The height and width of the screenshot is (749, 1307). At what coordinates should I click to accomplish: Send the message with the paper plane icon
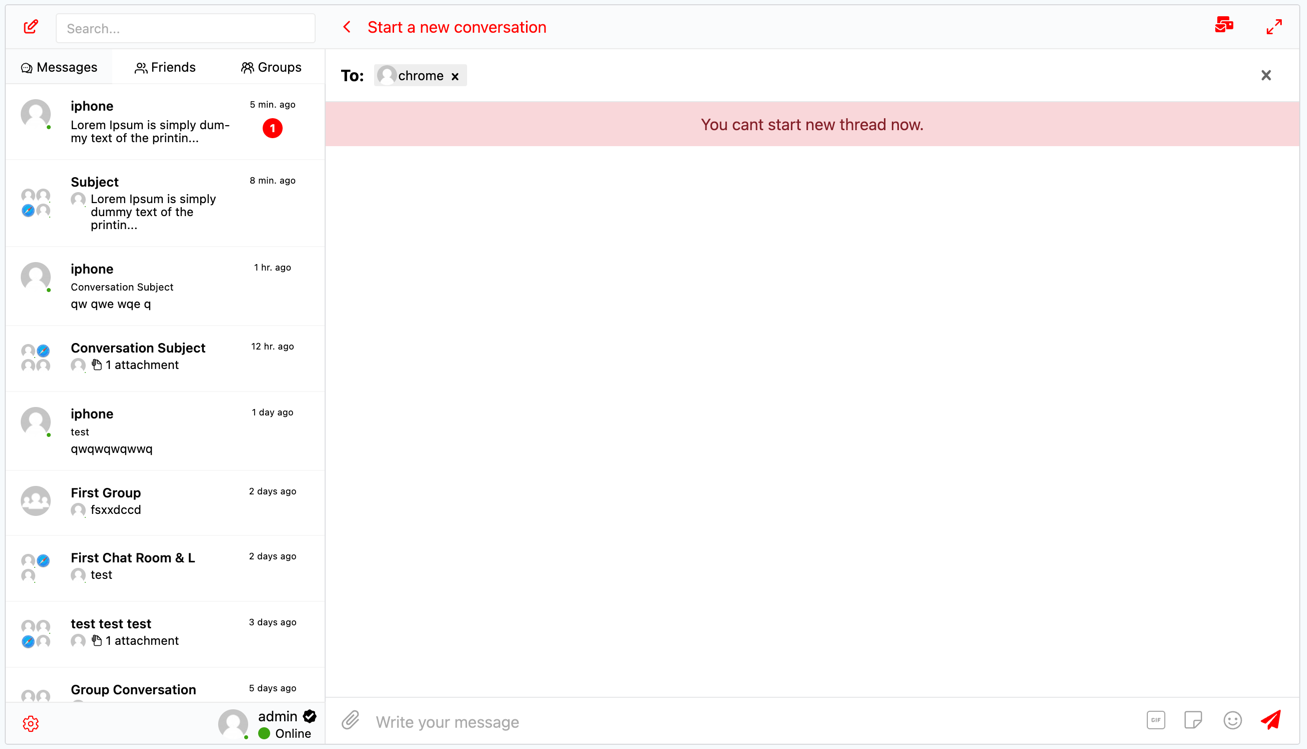click(1270, 719)
